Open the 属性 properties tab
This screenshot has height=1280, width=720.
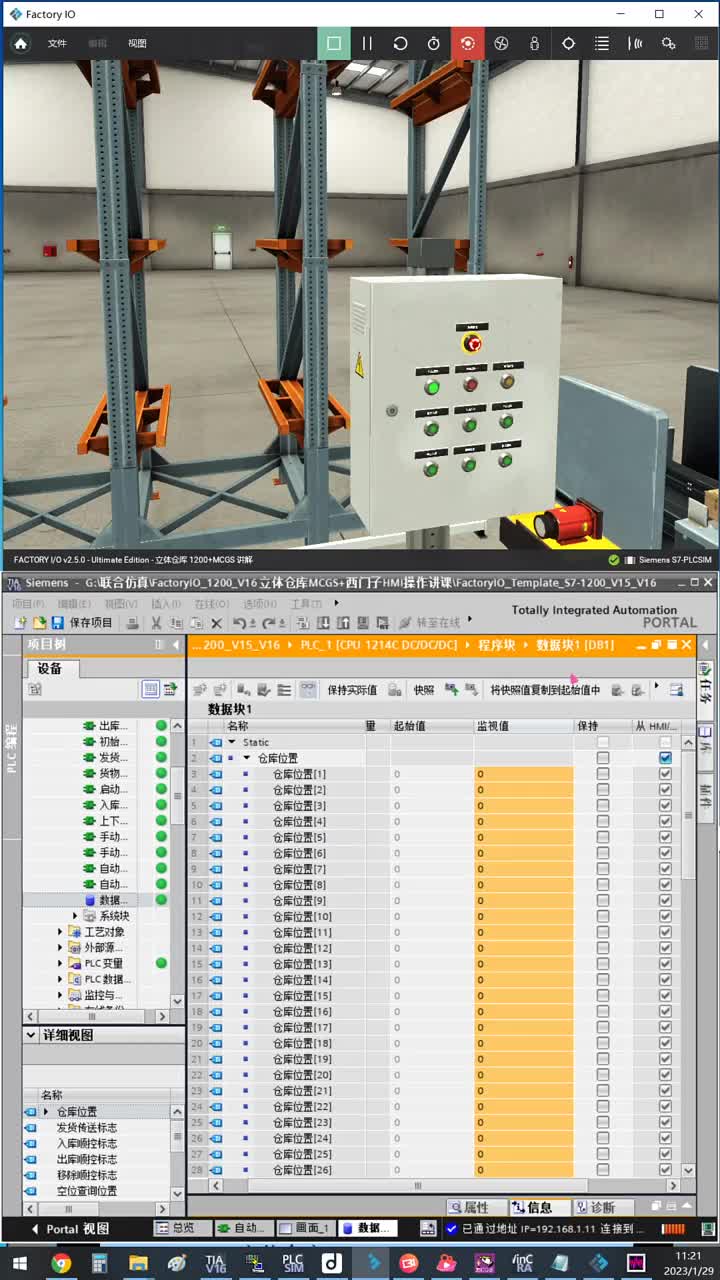(475, 1208)
